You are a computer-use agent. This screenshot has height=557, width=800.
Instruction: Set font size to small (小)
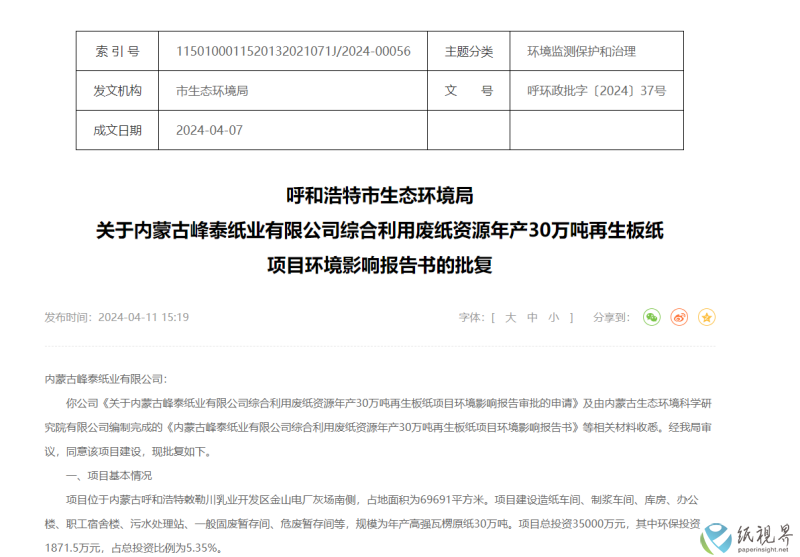point(554,318)
